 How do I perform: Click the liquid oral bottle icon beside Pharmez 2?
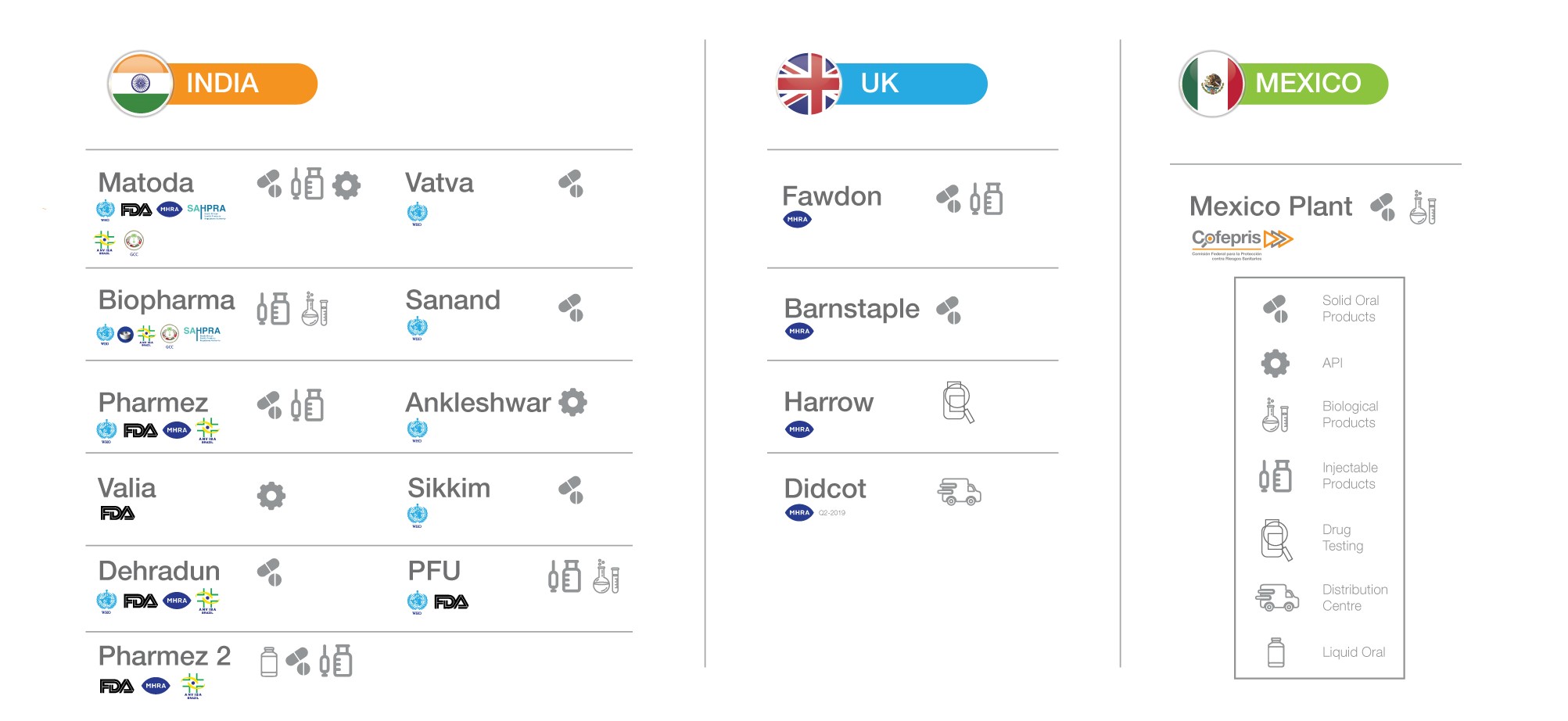[269, 662]
